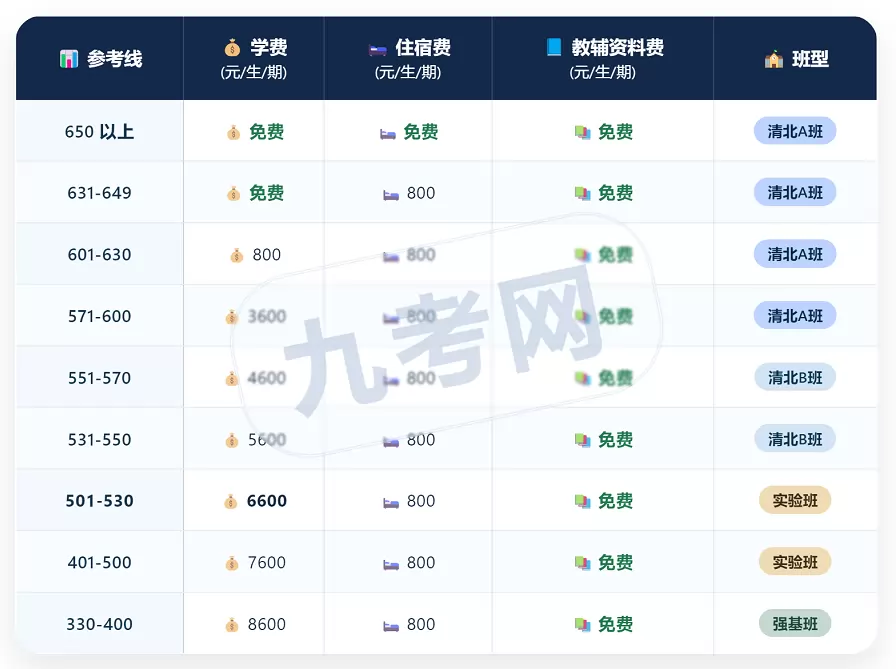Image resolution: width=896 pixels, height=669 pixels.
Task: Click the books icon in 531-550 row
Action: click(582, 440)
